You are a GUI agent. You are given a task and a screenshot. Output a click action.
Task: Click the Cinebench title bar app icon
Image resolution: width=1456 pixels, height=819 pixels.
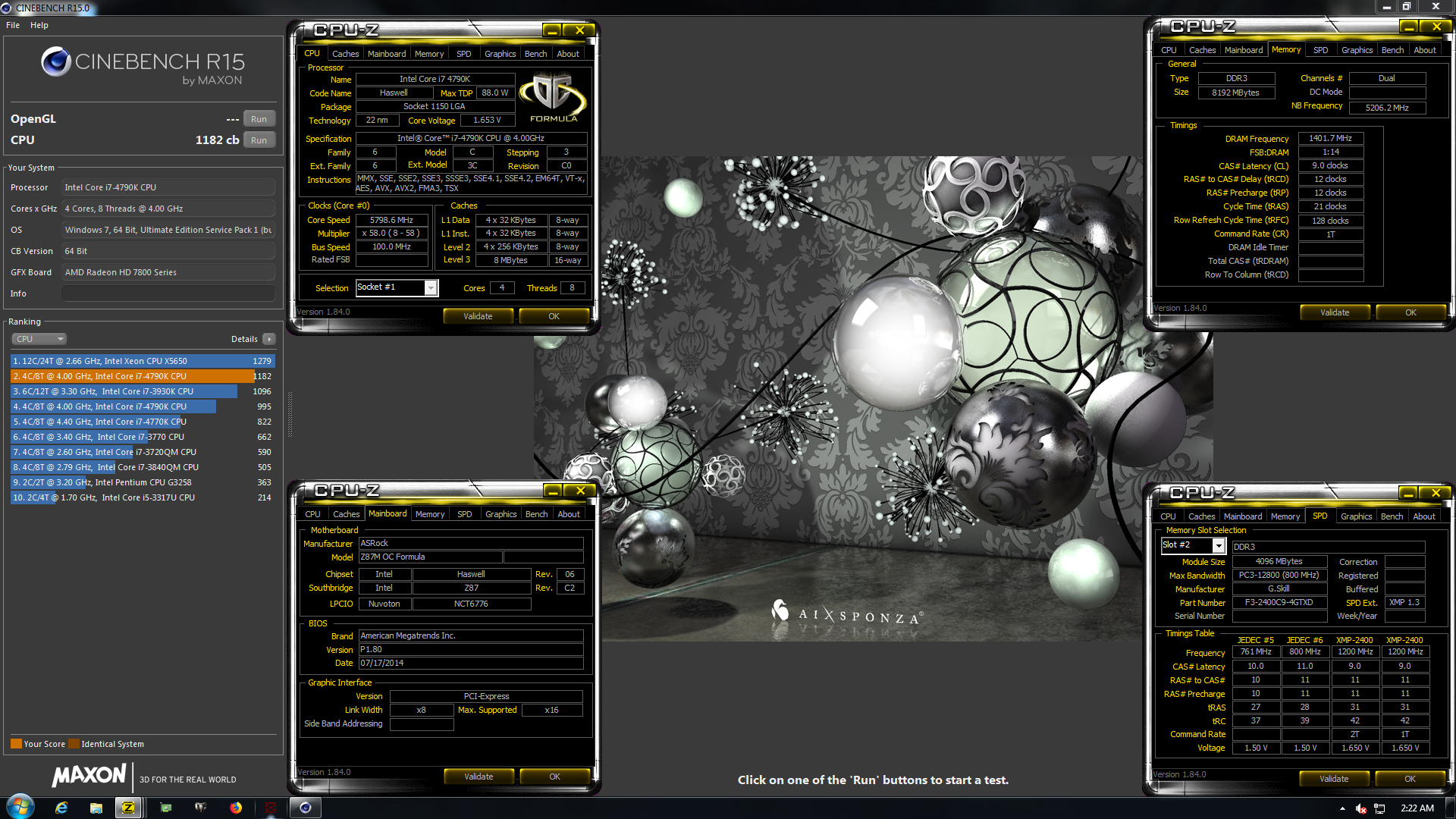[7, 8]
